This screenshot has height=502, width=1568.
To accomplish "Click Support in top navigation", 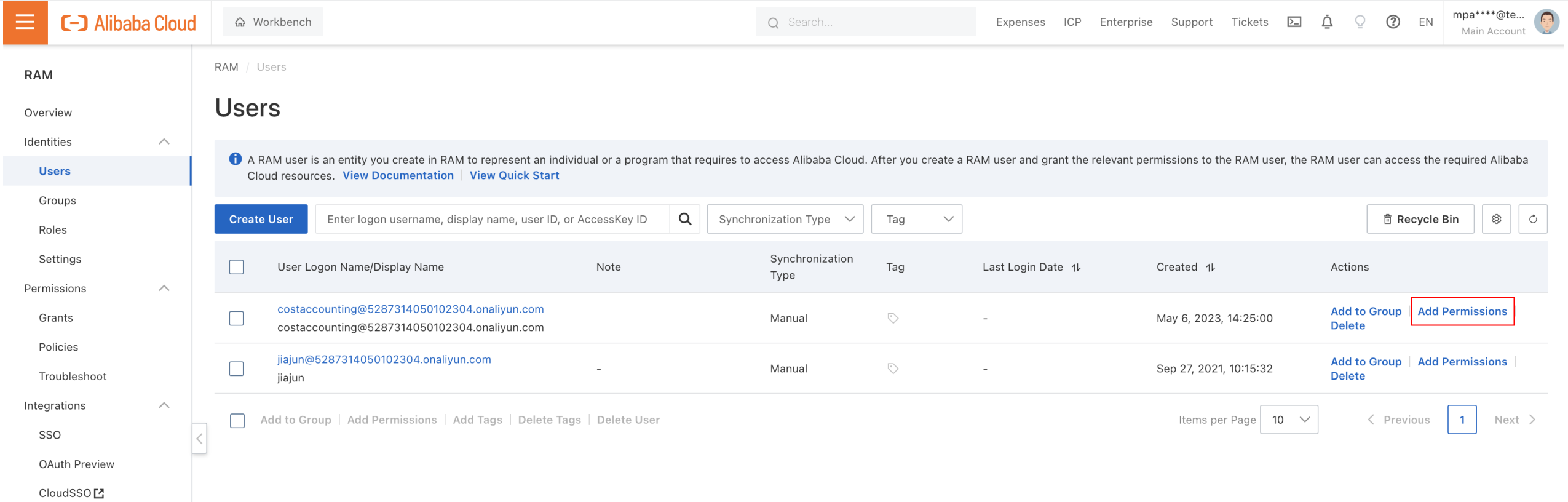I will coord(1192,22).
